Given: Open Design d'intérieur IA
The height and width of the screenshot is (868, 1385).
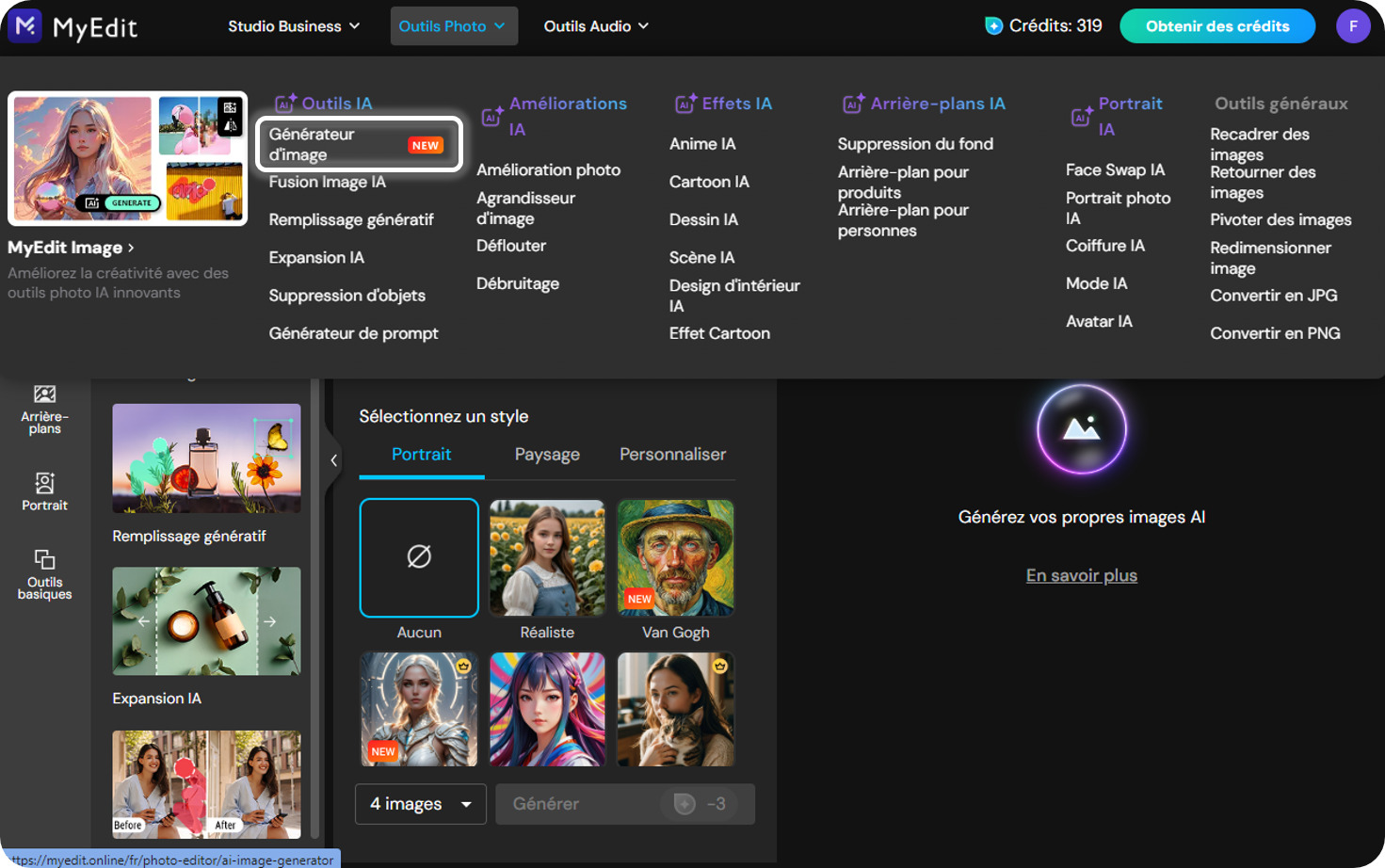Looking at the screenshot, I should pyautogui.click(x=734, y=296).
